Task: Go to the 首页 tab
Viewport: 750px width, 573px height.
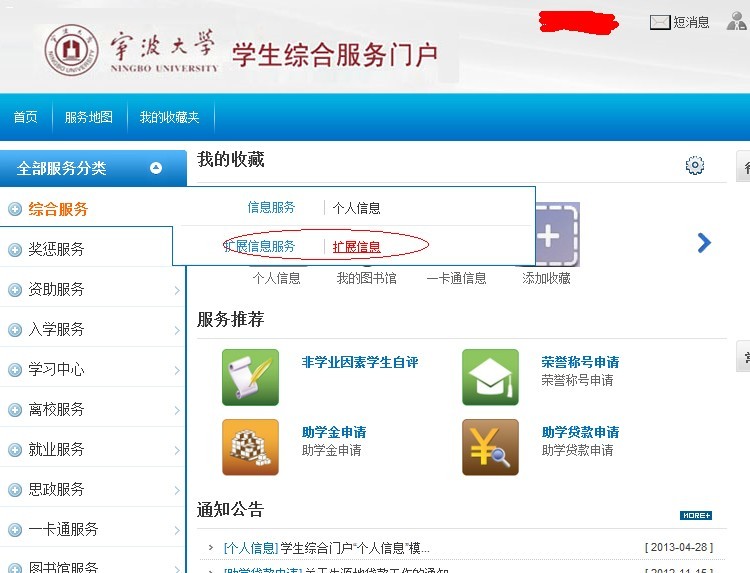Action: (25, 118)
